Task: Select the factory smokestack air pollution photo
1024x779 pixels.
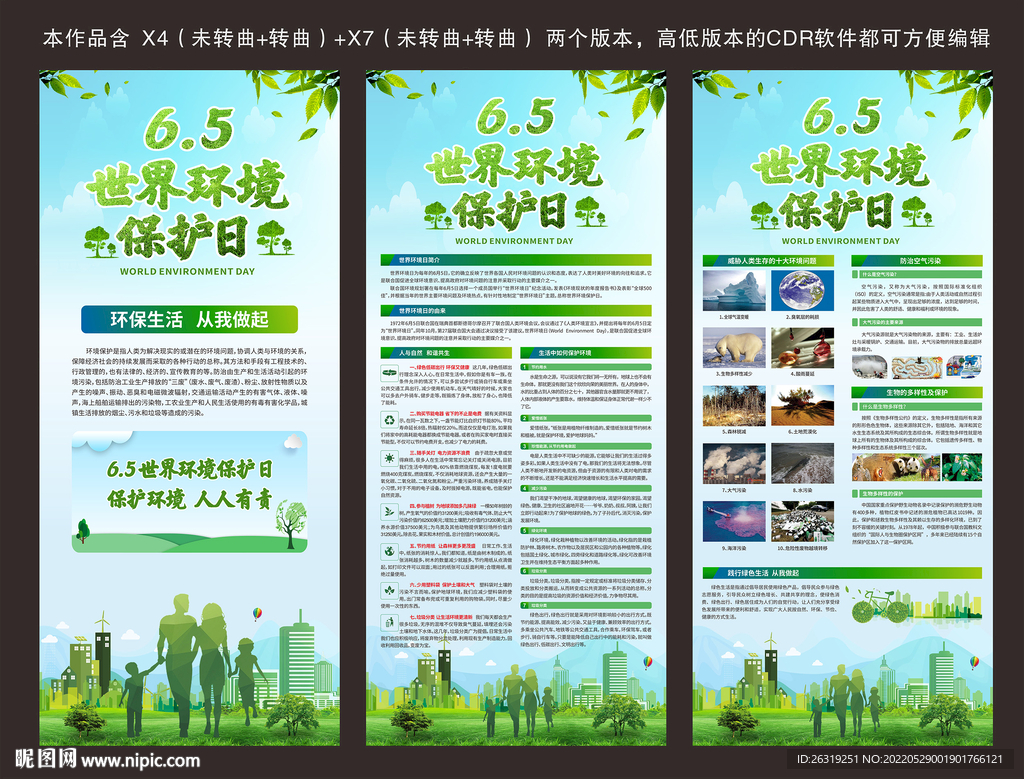Action: (x=734, y=463)
